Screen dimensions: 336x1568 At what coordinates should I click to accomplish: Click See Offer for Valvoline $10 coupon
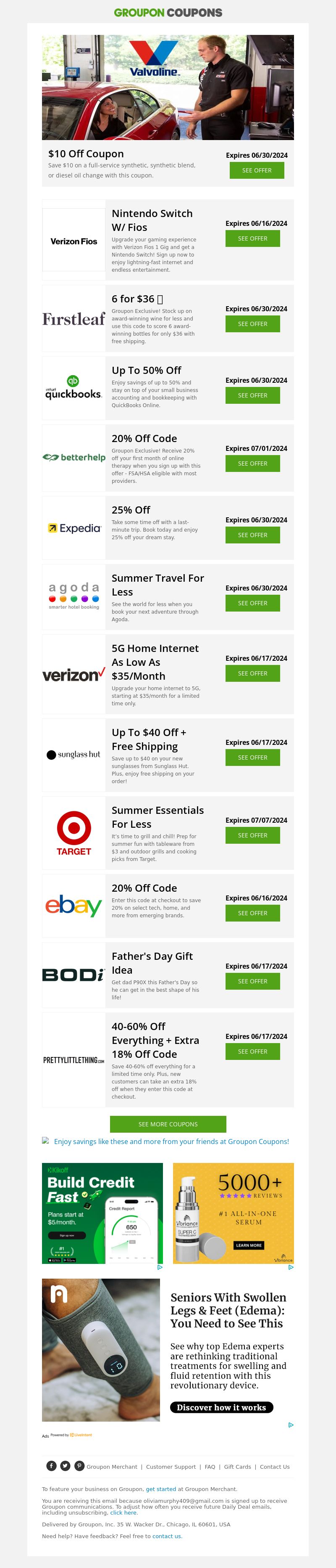[x=256, y=170]
